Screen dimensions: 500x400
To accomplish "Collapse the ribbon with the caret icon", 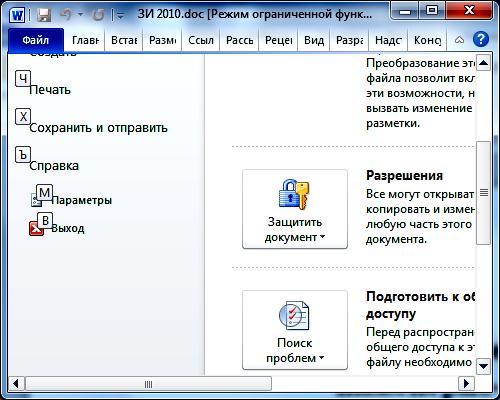I will 460,40.
